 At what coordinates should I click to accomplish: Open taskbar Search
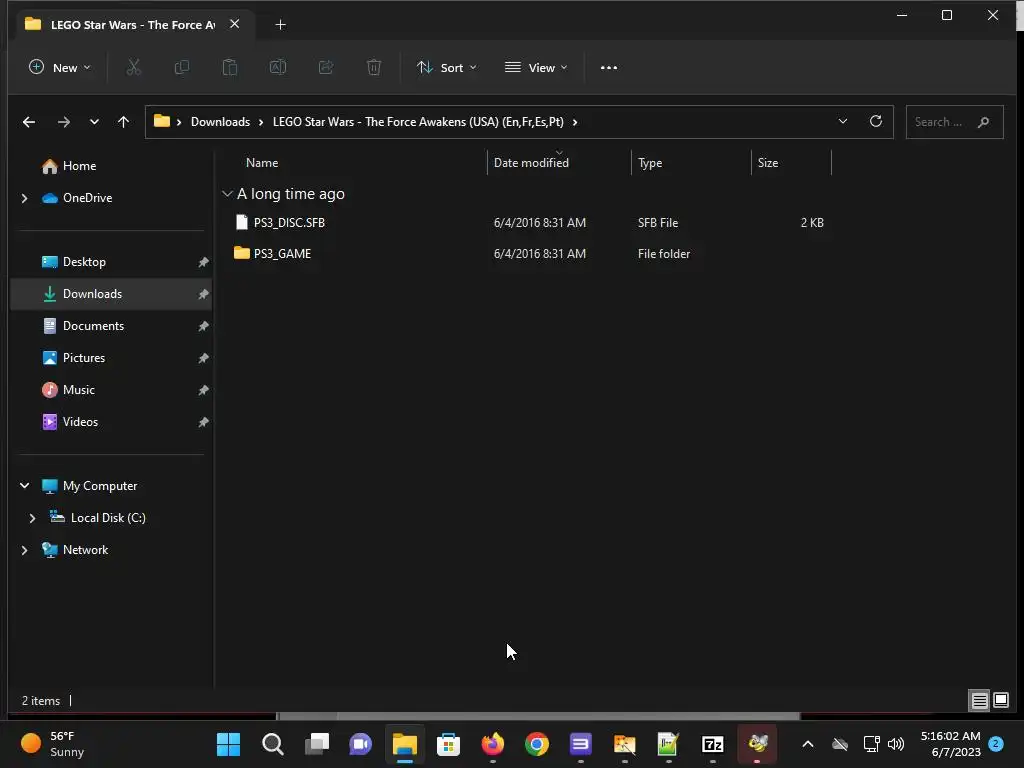click(x=272, y=744)
